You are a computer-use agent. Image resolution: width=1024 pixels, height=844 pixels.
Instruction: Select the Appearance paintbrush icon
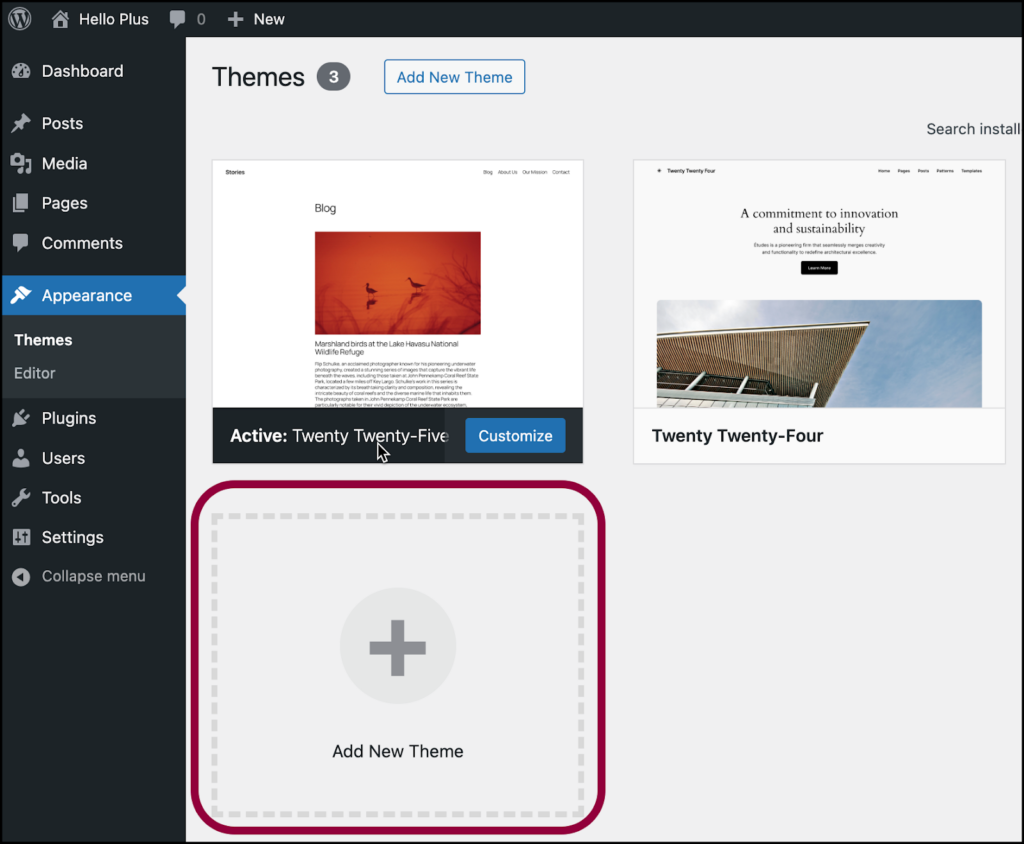tap(22, 295)
